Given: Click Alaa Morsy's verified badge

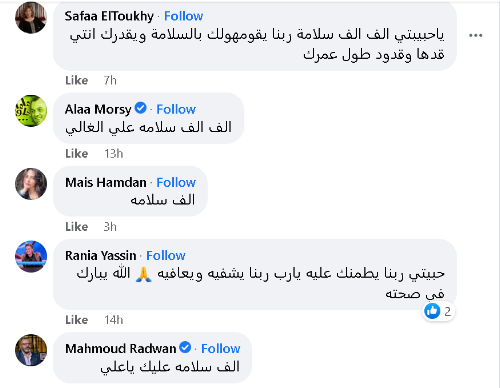Looking at the screenshot, I should pyautogui.click(x=140, y=108).
